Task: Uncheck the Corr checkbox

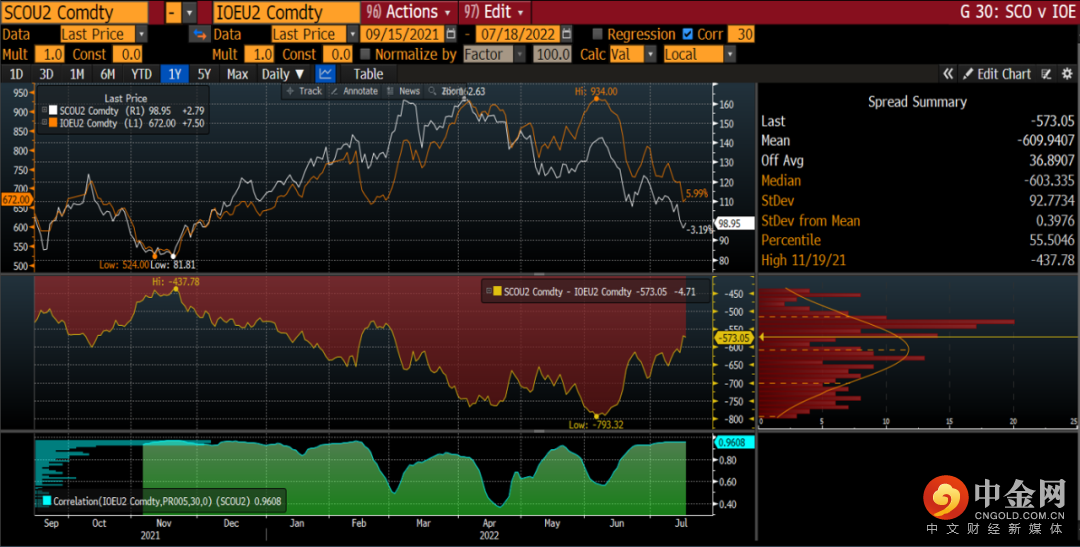Action: click(x=687, y=34)
